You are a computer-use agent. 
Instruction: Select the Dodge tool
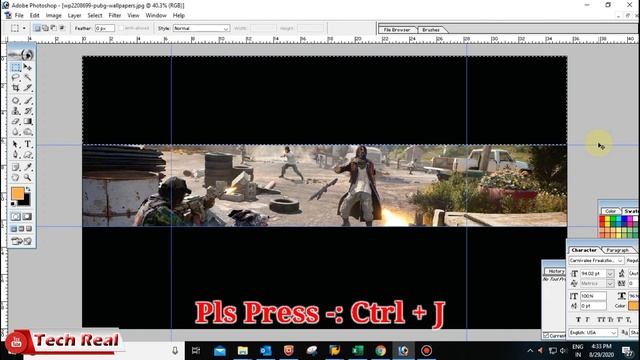27,132
